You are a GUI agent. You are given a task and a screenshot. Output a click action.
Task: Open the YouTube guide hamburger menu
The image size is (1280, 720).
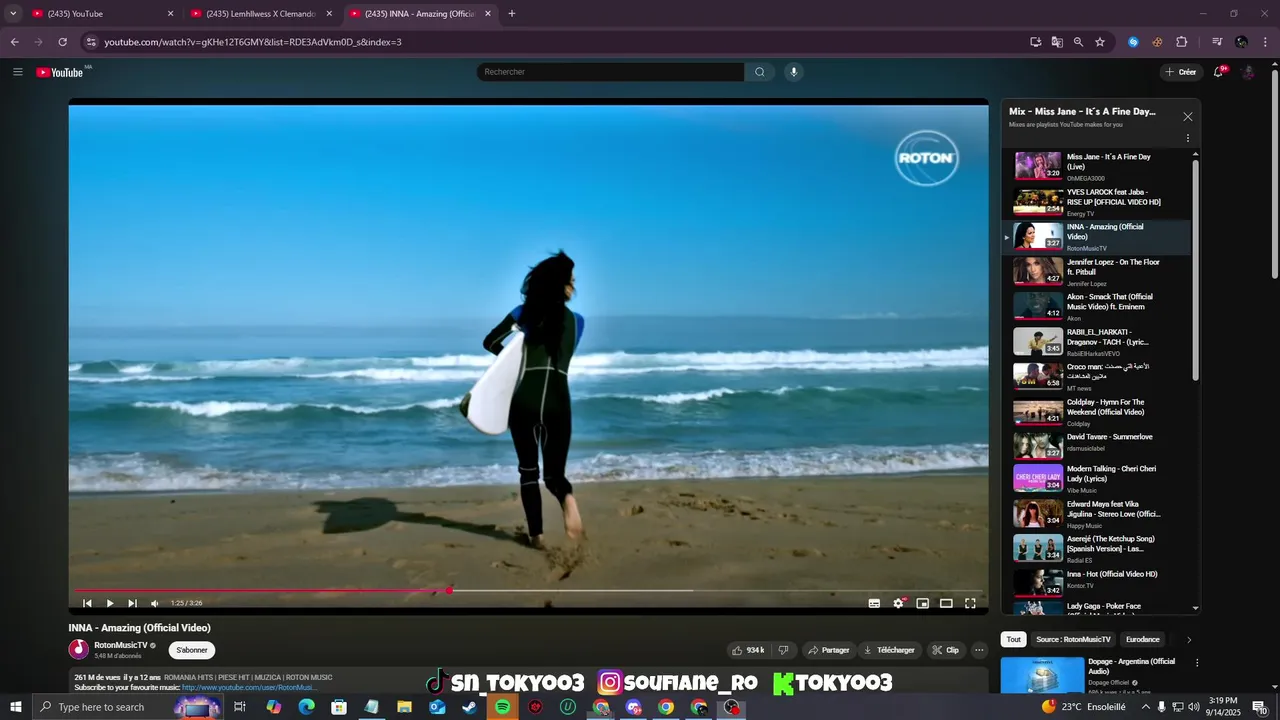tap(17, 72)
